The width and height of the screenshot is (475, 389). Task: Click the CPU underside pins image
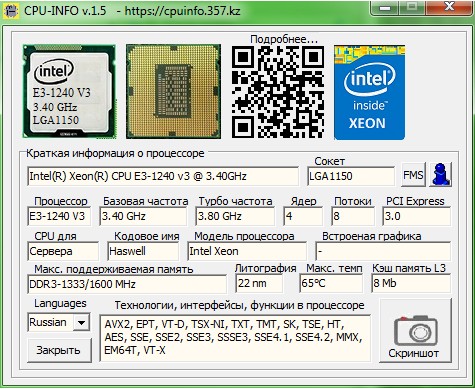coord(173,91)
